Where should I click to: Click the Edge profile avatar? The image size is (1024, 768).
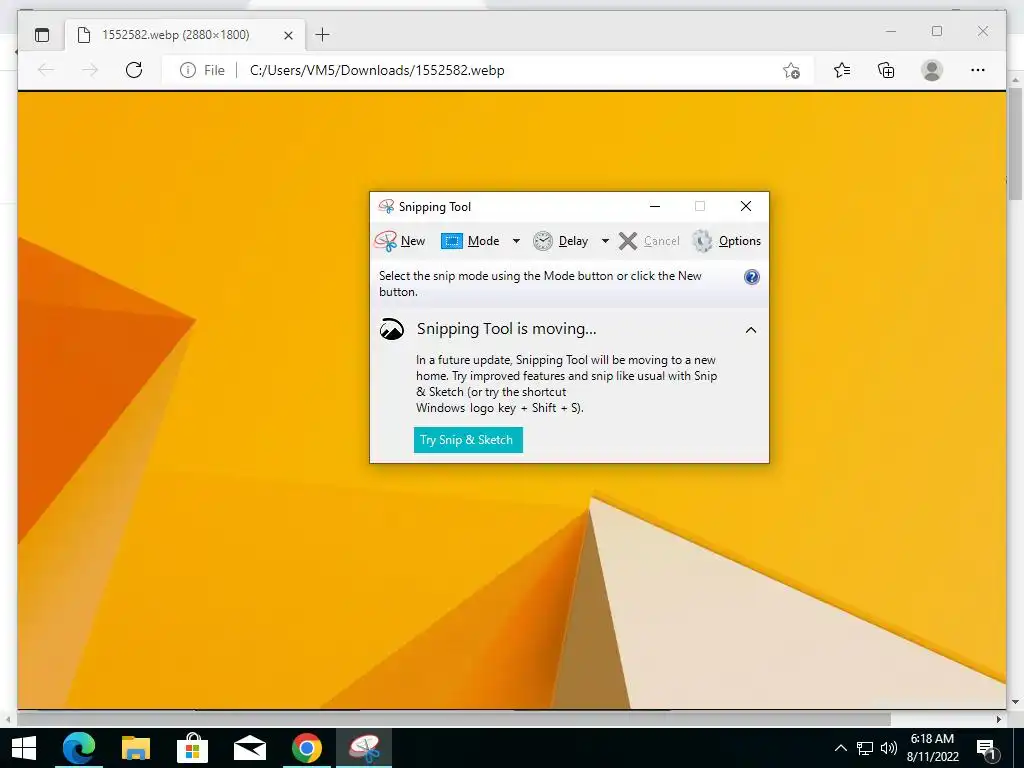pos(932,70)
